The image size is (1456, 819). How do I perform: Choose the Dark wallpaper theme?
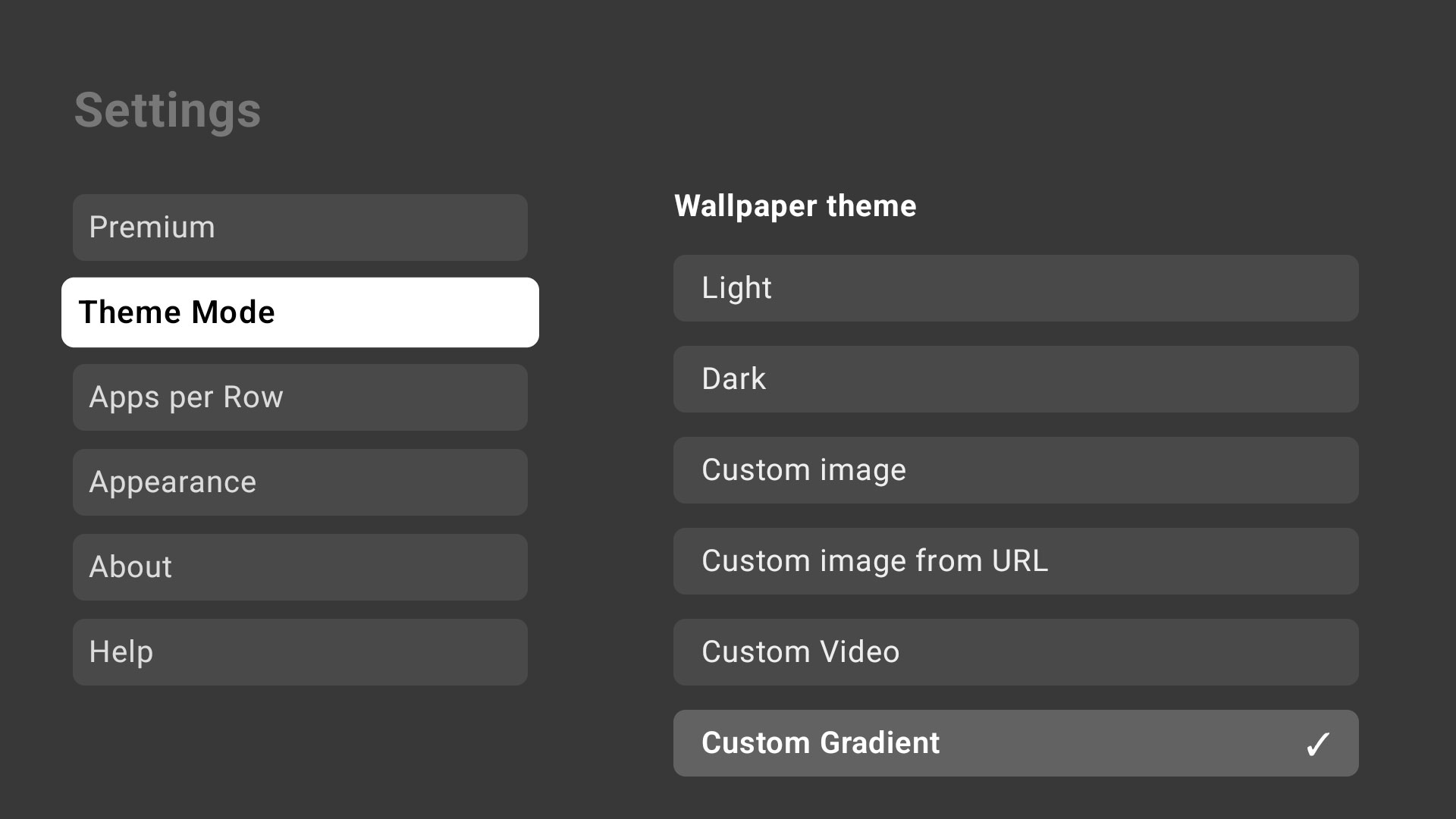(x=1015, y=379)
